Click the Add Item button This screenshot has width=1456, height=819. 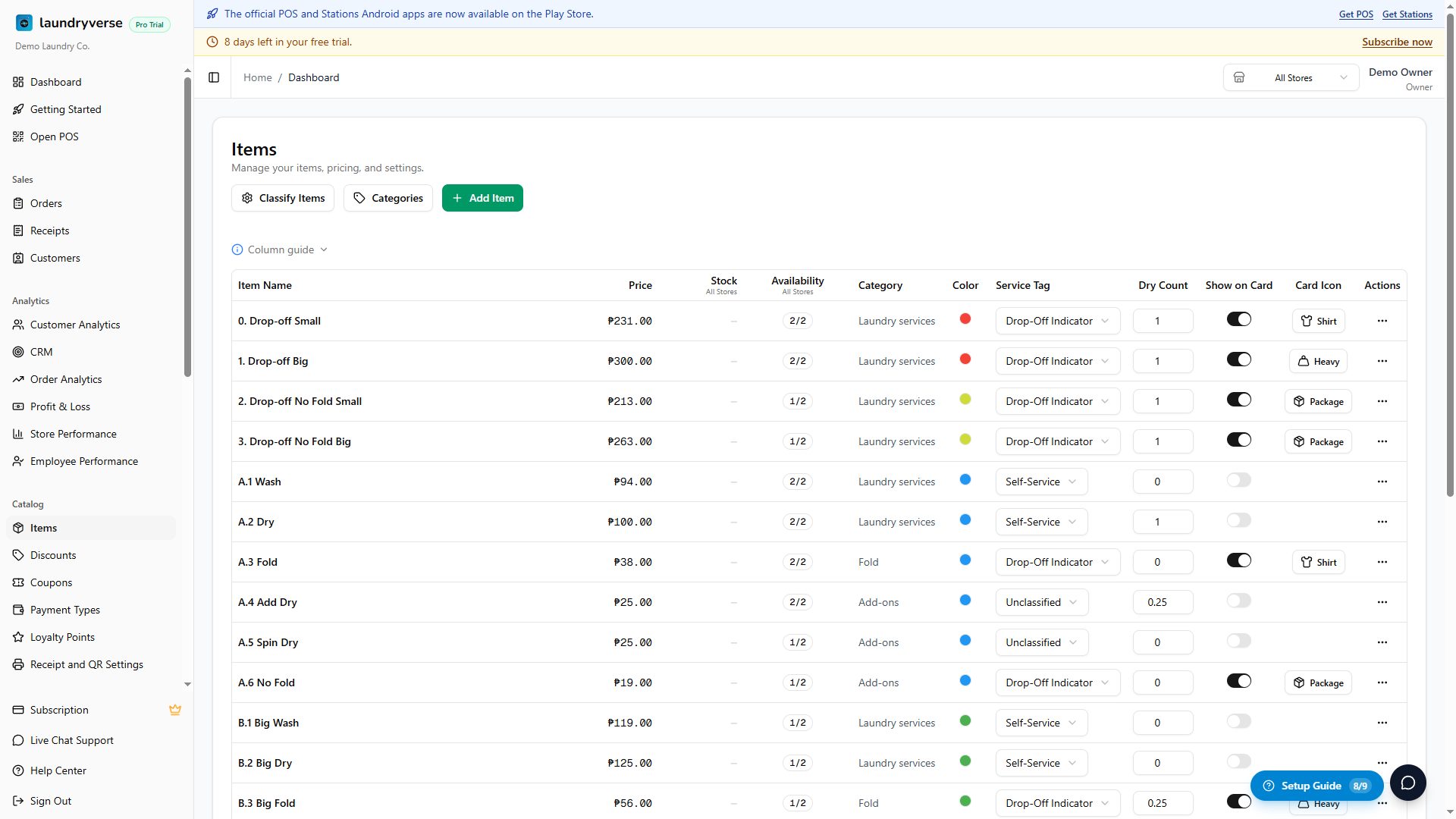[482, 198]
